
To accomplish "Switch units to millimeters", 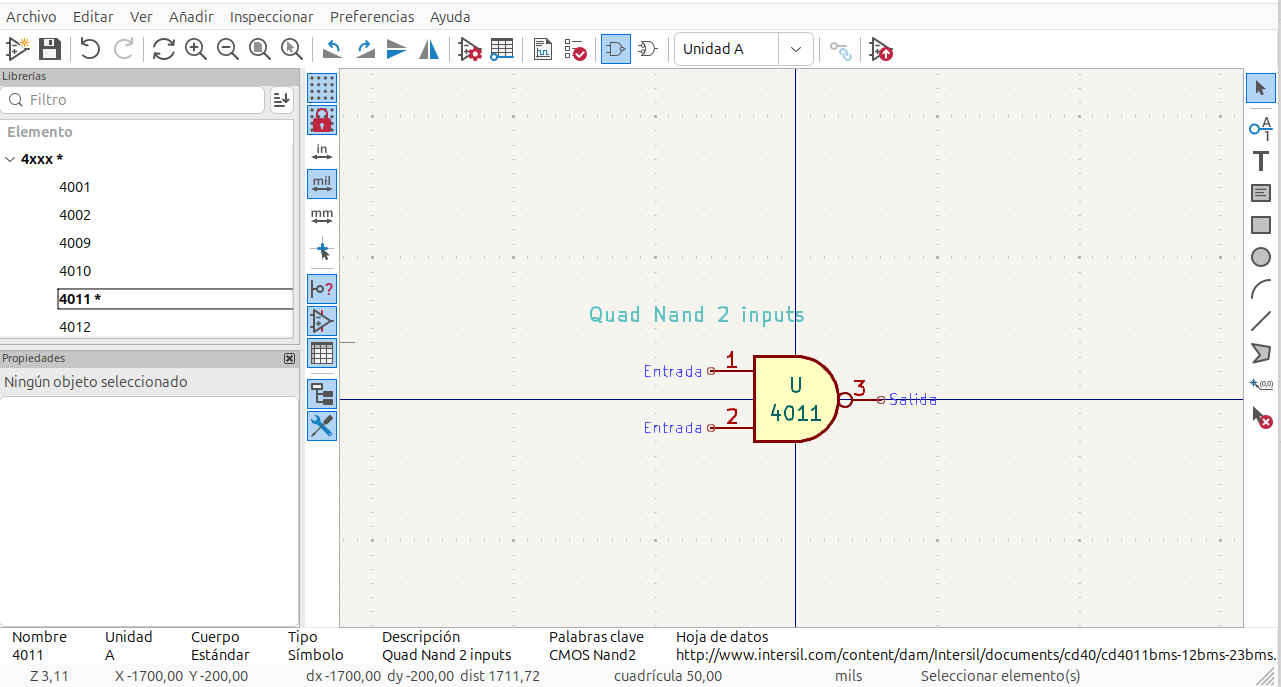I will (x=322, y=216).
